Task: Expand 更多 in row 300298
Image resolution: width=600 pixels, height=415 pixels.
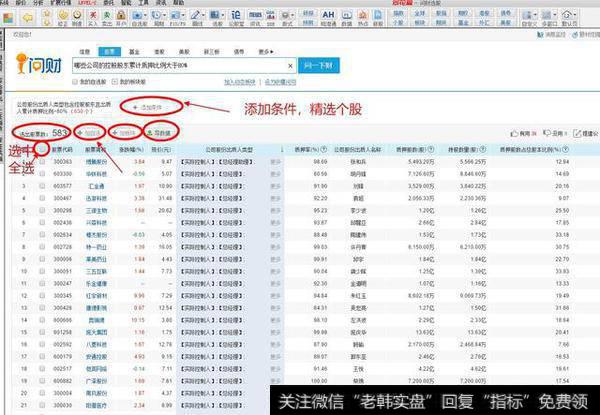Action: point(276,210)
